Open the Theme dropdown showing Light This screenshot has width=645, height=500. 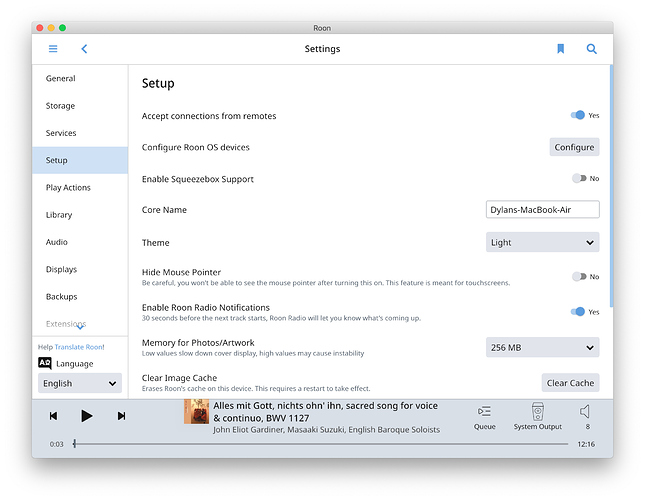(542, 242)
